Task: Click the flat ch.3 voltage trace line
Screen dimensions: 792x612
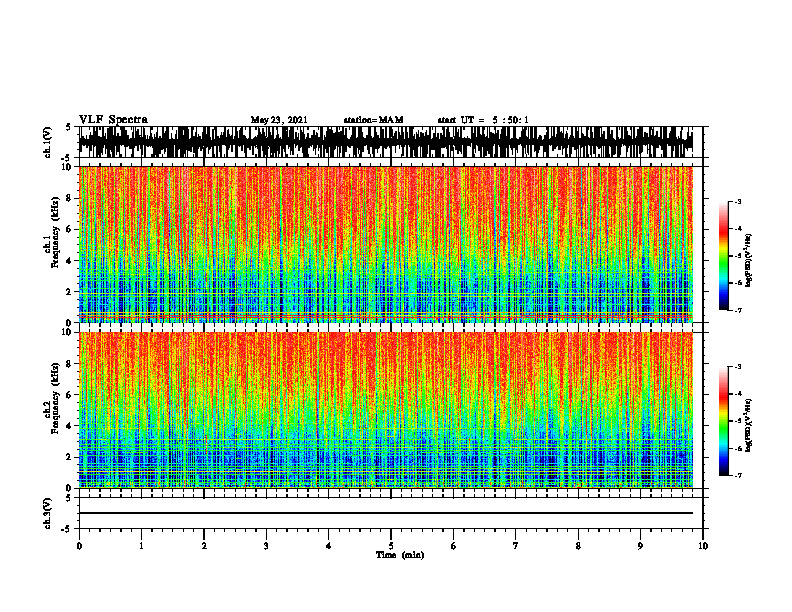Action: (x=386, y=513)
